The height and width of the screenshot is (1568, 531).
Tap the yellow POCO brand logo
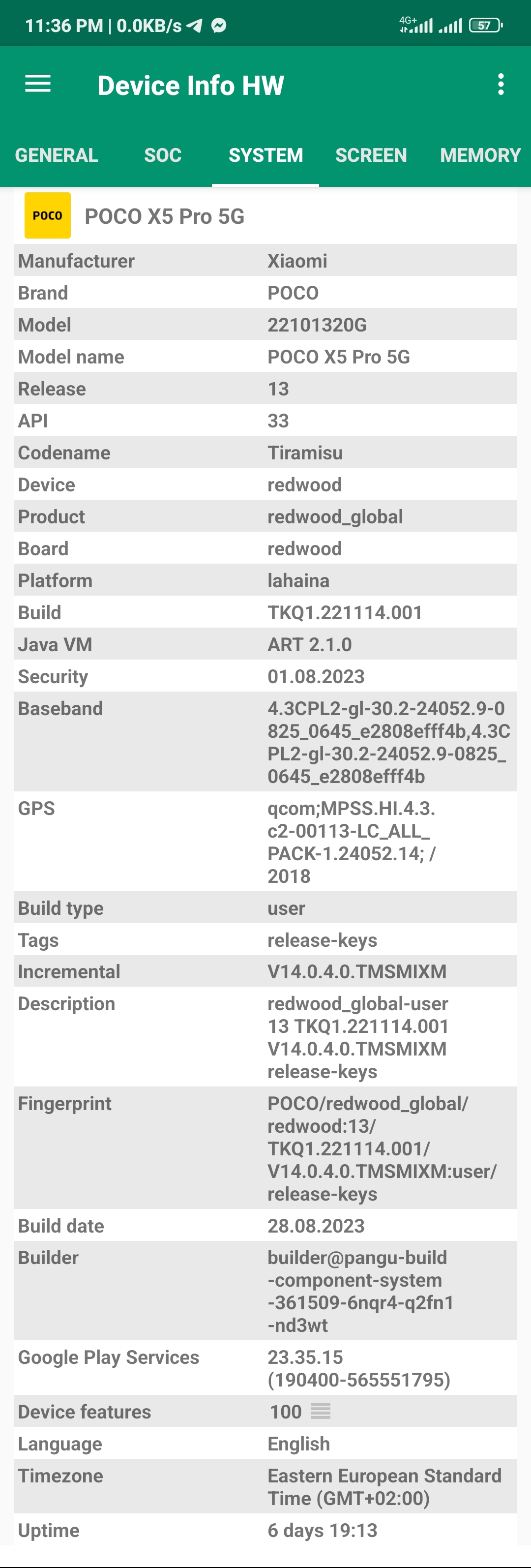pyautogui.click(x=47, y=215)
